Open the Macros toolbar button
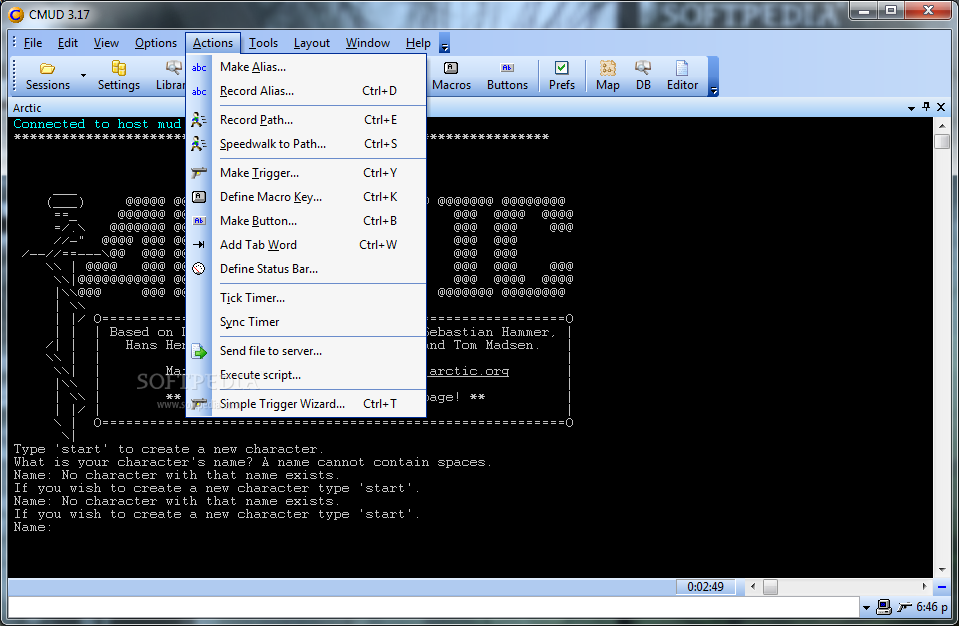 coord(451,76)
